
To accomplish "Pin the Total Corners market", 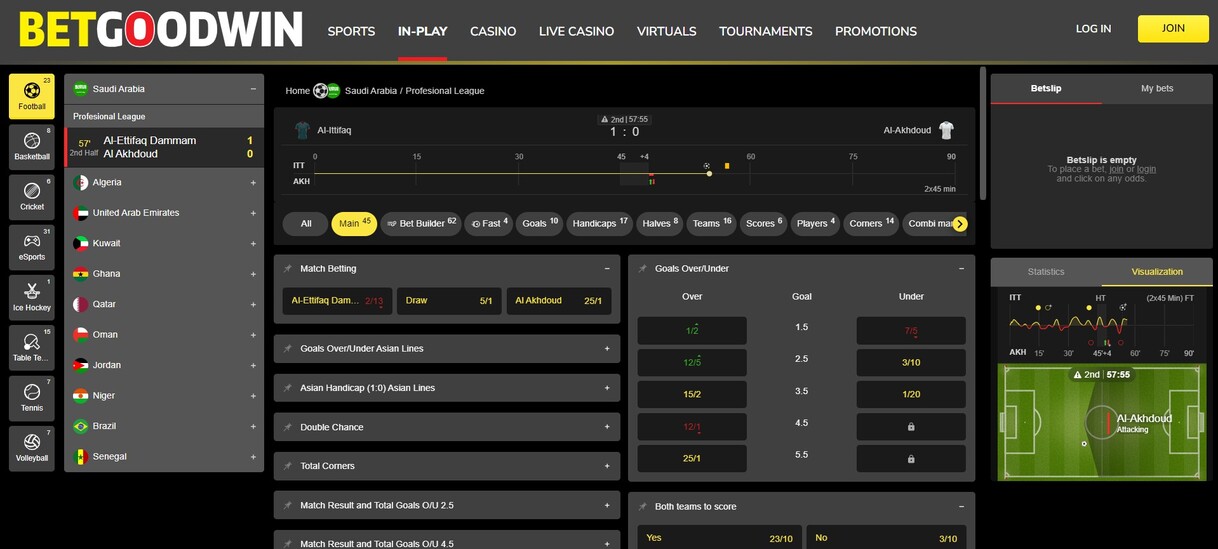I will click(x=288, y=466).
